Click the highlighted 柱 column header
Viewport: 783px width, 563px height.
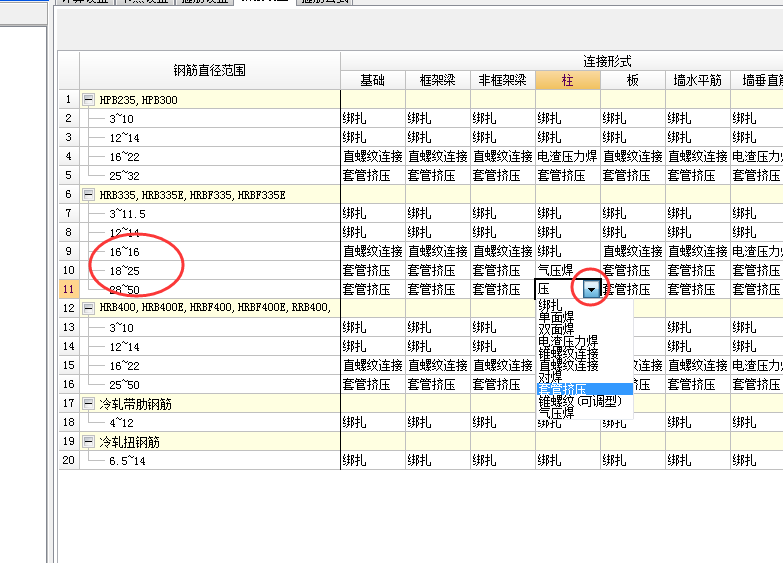[x=567, y=80]
